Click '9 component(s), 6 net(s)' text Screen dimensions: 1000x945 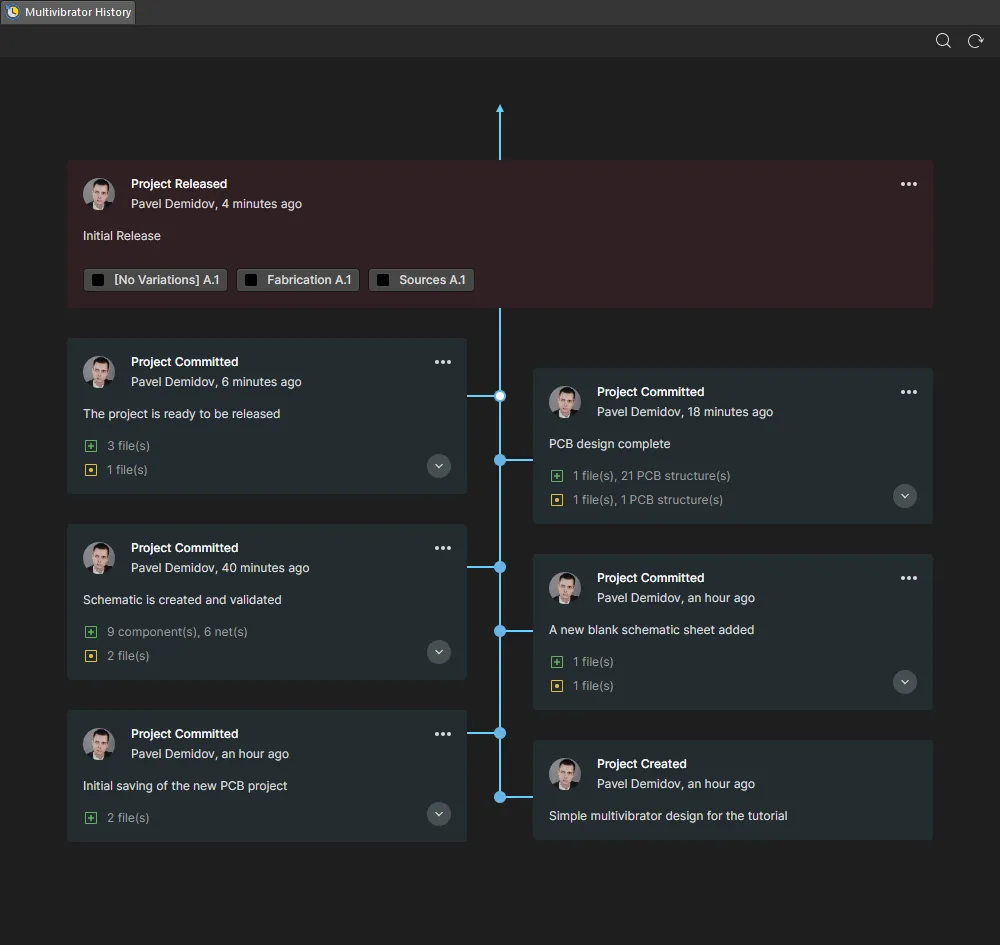point(177,632)
